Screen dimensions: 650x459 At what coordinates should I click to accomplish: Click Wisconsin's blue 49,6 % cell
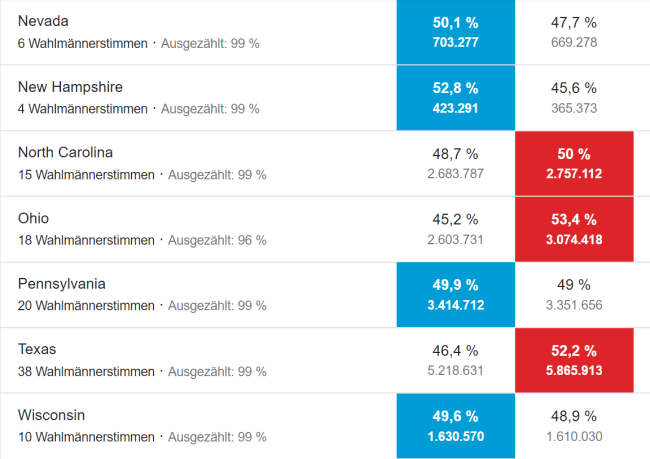(455, 426)
